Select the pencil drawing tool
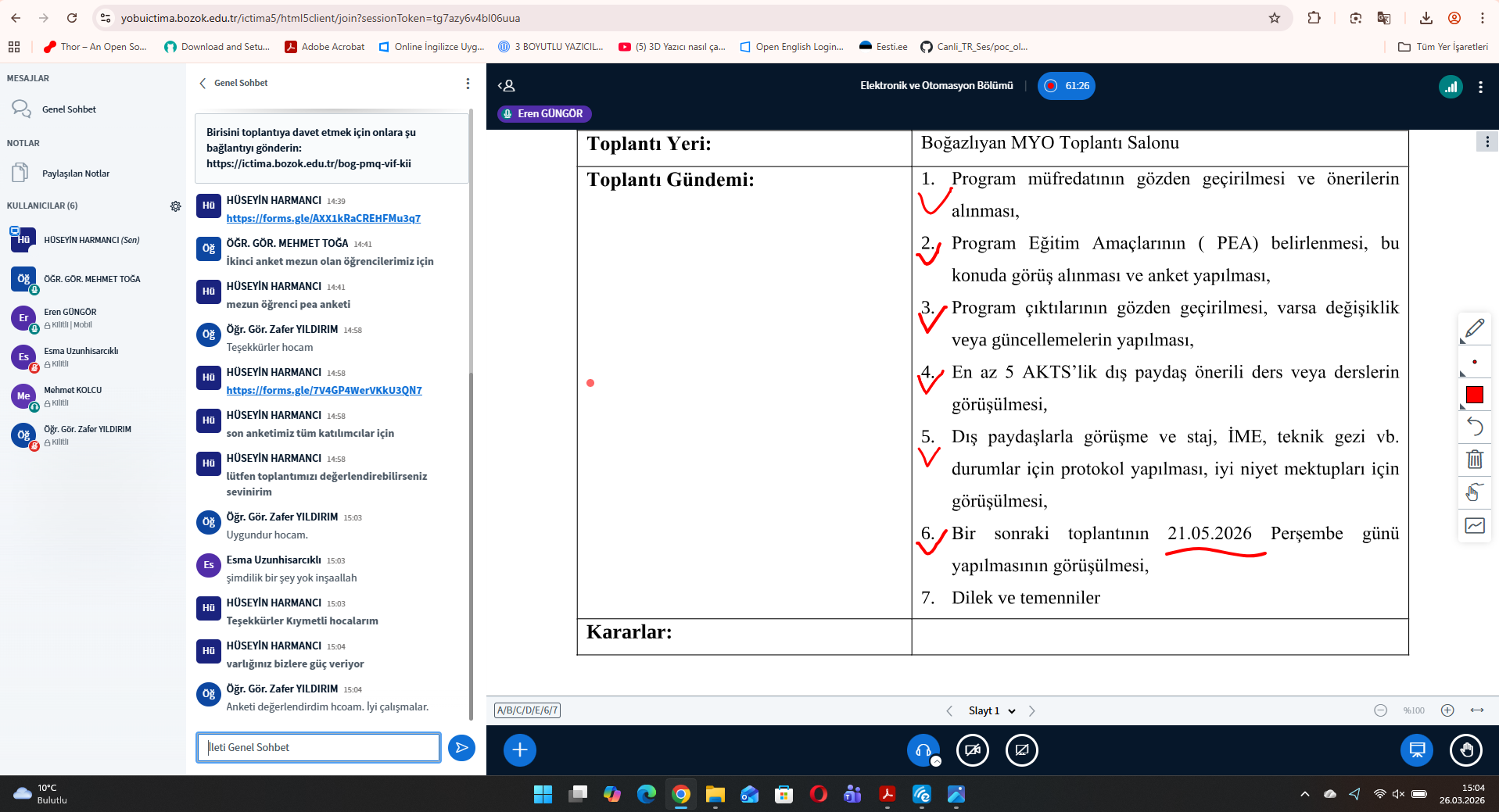Viewport: 1499px width, 812px height. pyautogui.click(x=1474, y=328)
